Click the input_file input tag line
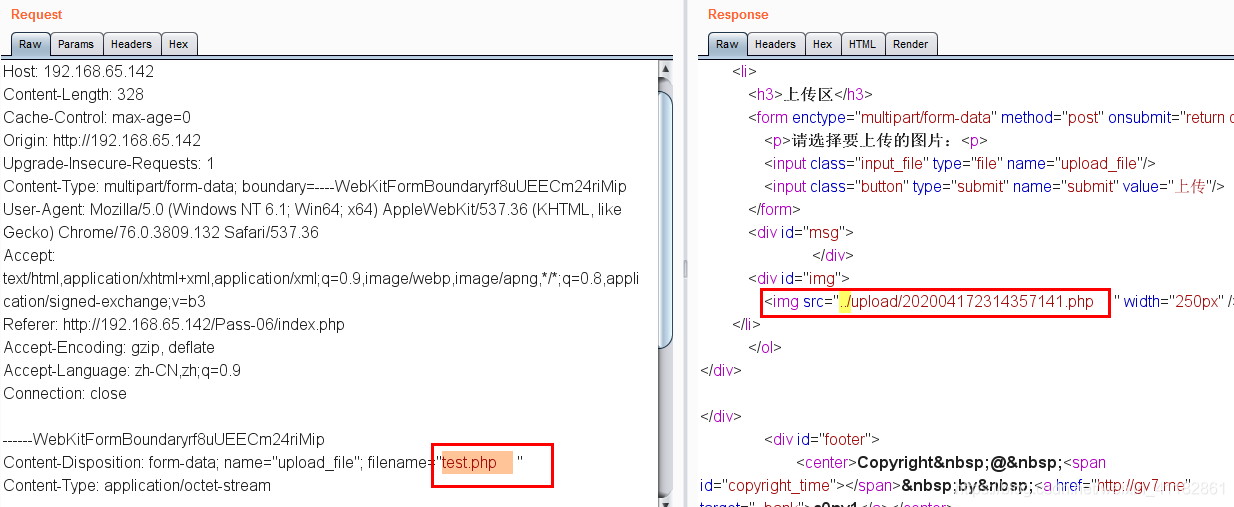This screenshot has width=1234, height=507. click(960, 164)
